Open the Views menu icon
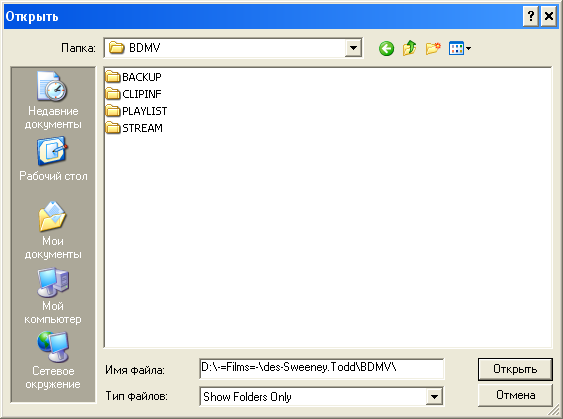This screenshot has width=563, height=419. (x=460, y=48)
